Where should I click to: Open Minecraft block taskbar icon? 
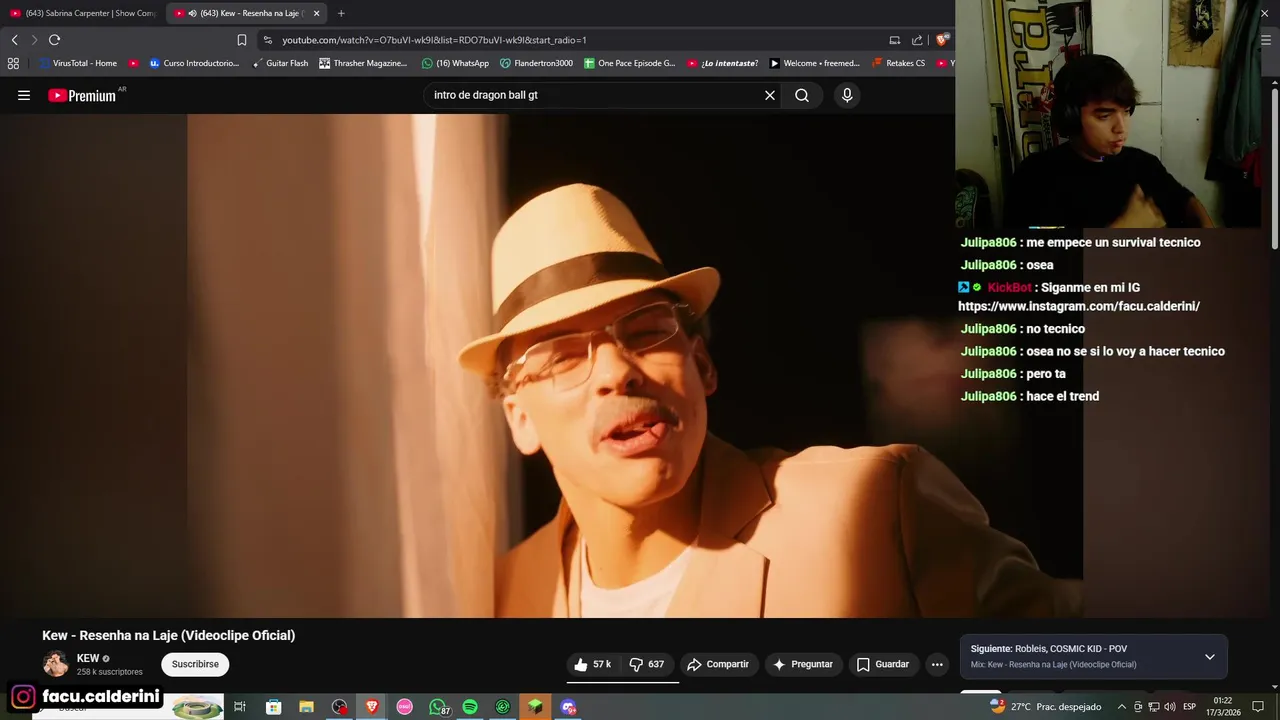tap(536, 707)
